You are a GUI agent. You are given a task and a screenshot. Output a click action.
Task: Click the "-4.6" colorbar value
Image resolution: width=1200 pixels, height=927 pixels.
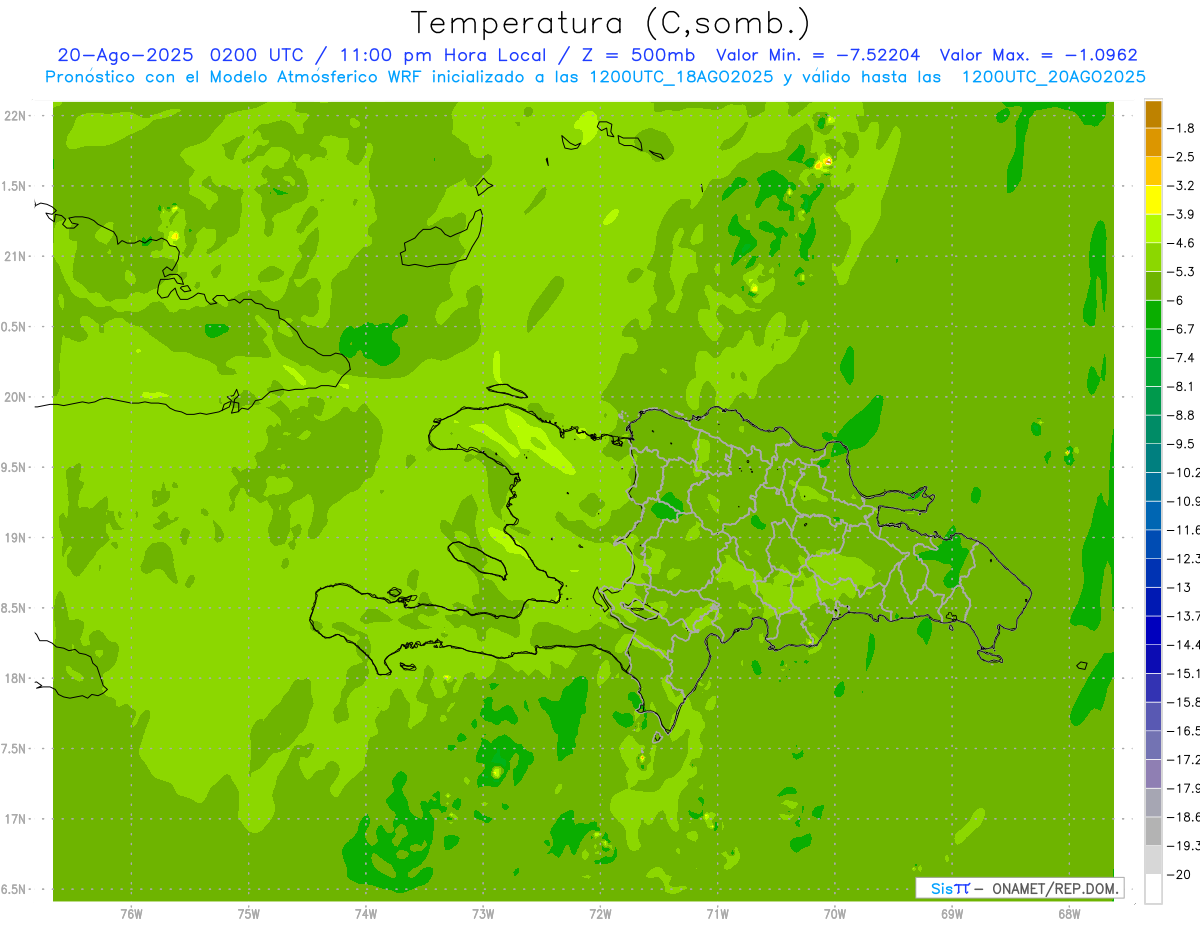tap(1182, 243)
